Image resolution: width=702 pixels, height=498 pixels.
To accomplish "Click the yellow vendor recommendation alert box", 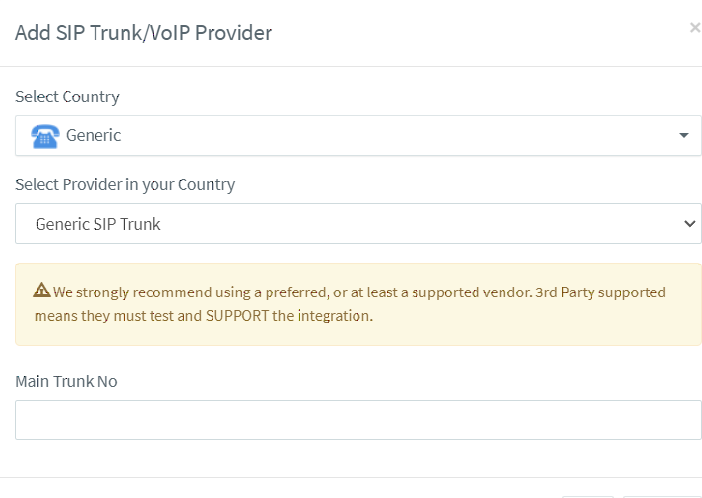I will 358,305.
